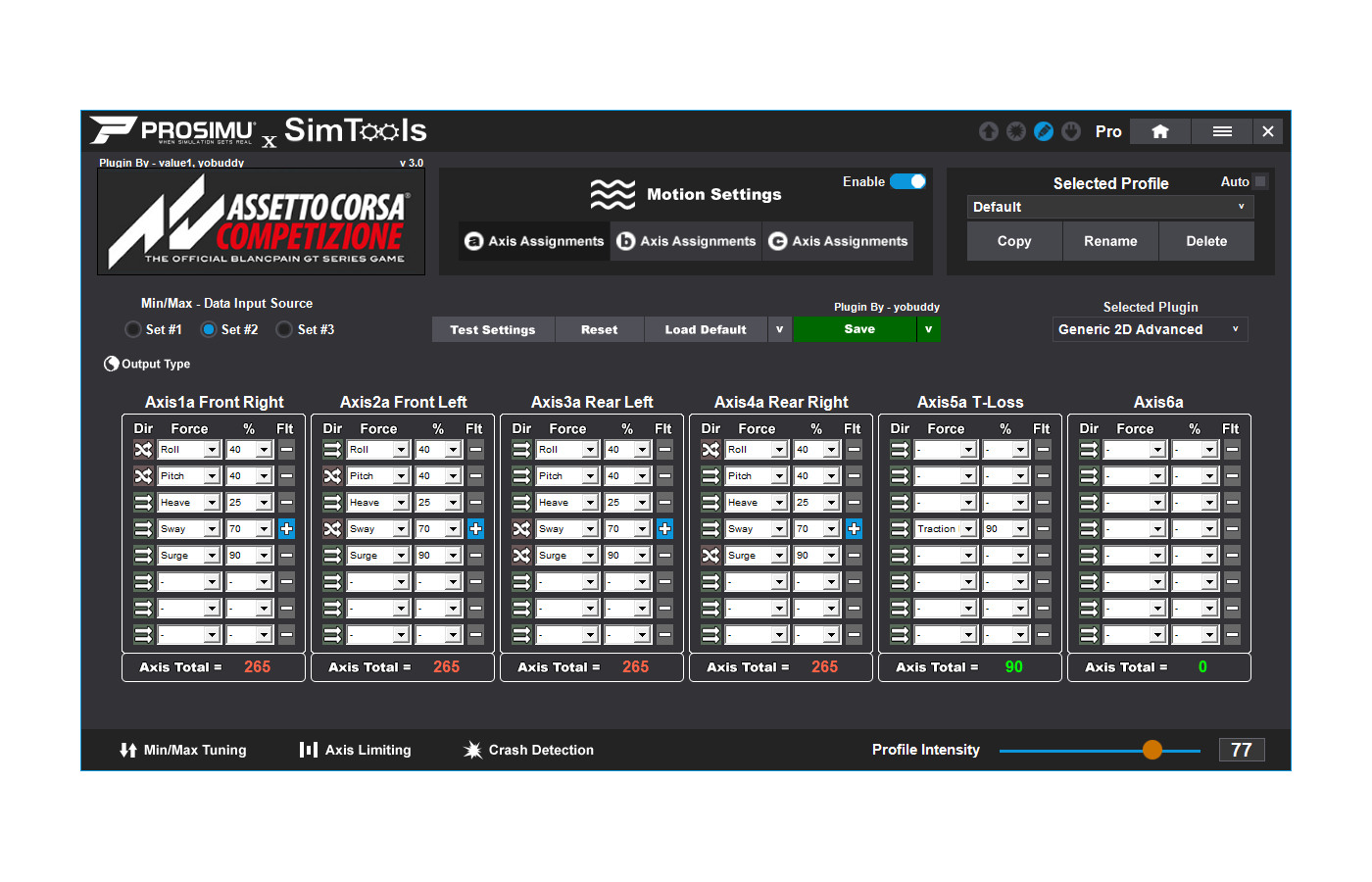The image size is (1372, 882).
Task: Switch to the 'c' Axis Assignments tab
Action: [838, 241]
